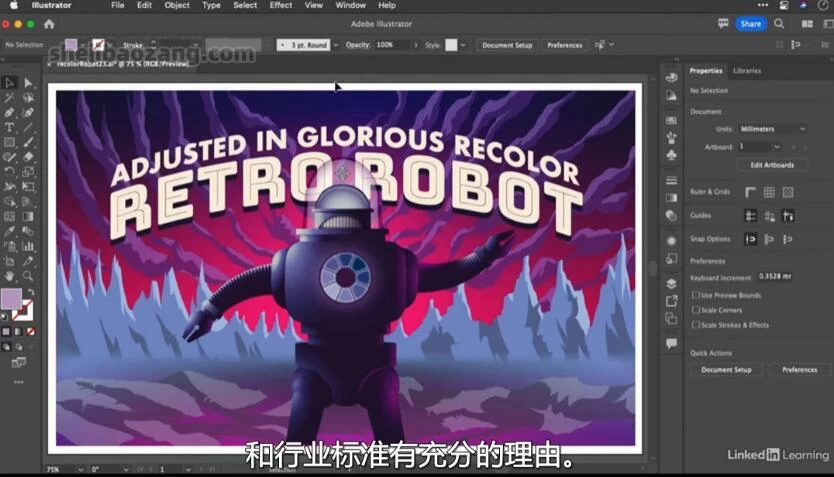Check the Scale Corners option

(696, 310)
